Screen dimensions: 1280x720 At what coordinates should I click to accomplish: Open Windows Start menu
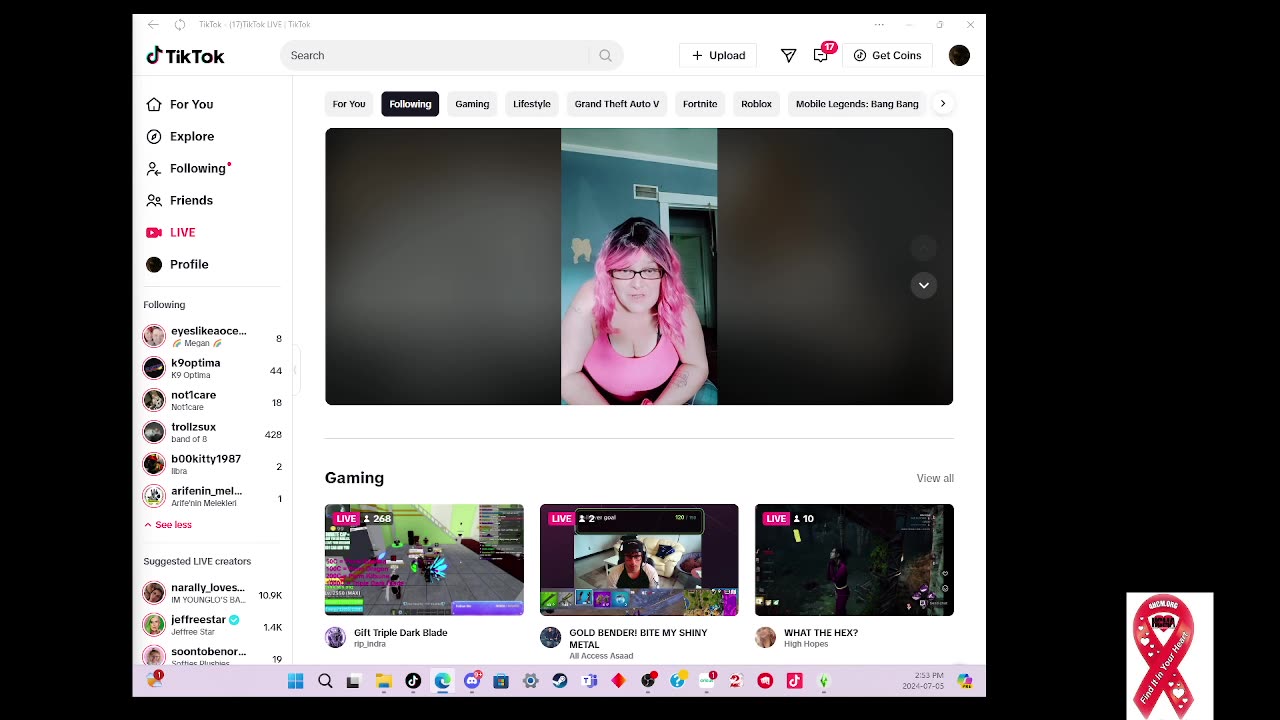pos(295,681)
